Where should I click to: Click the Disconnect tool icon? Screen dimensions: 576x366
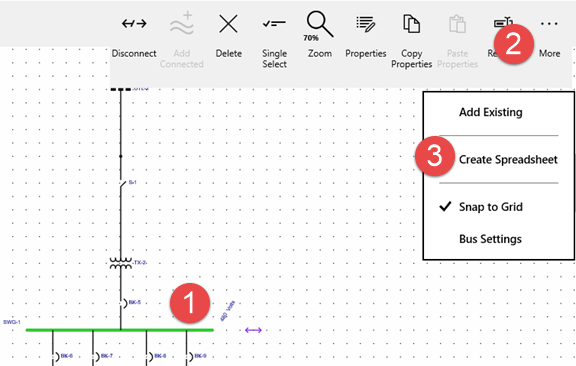(134, 24)
